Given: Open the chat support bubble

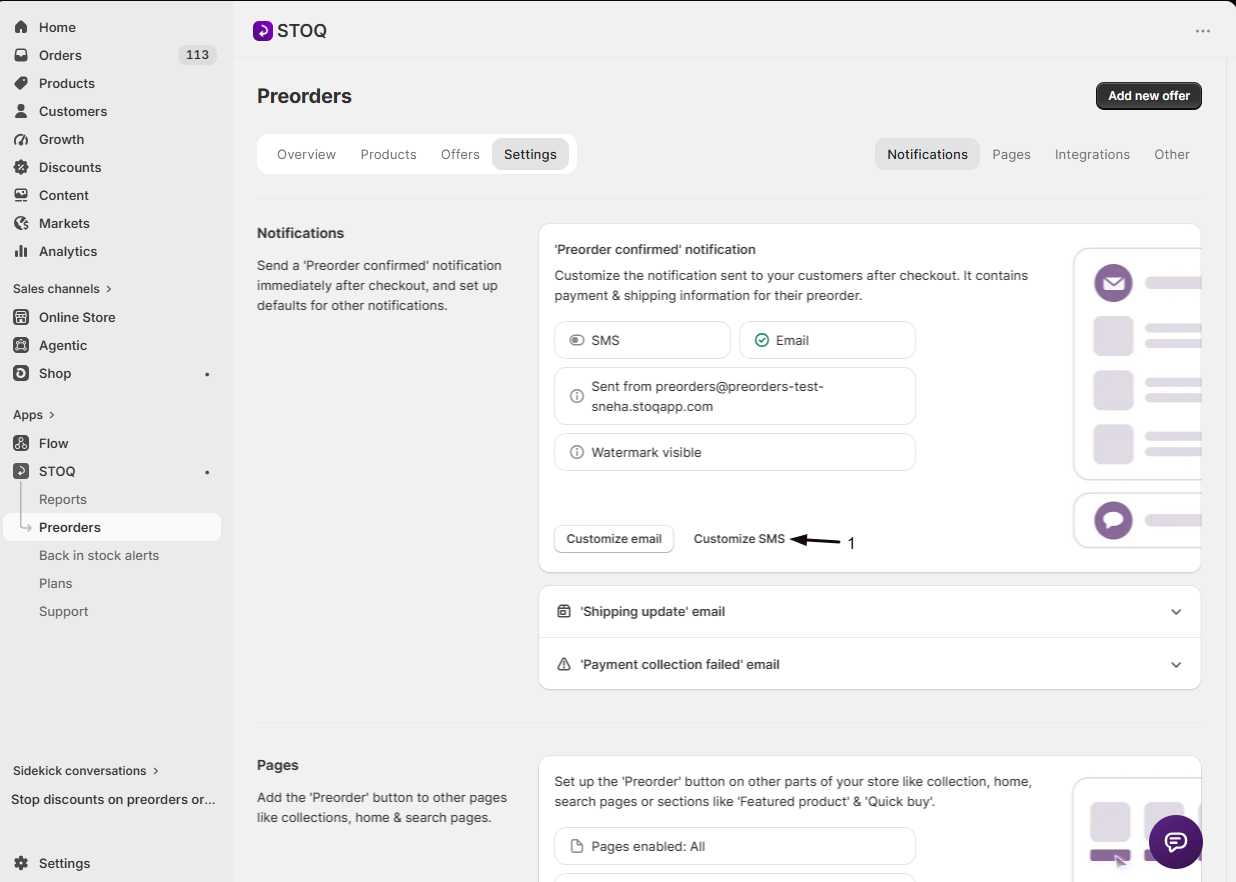Looking at the screenshot, I should point(1176,842).
